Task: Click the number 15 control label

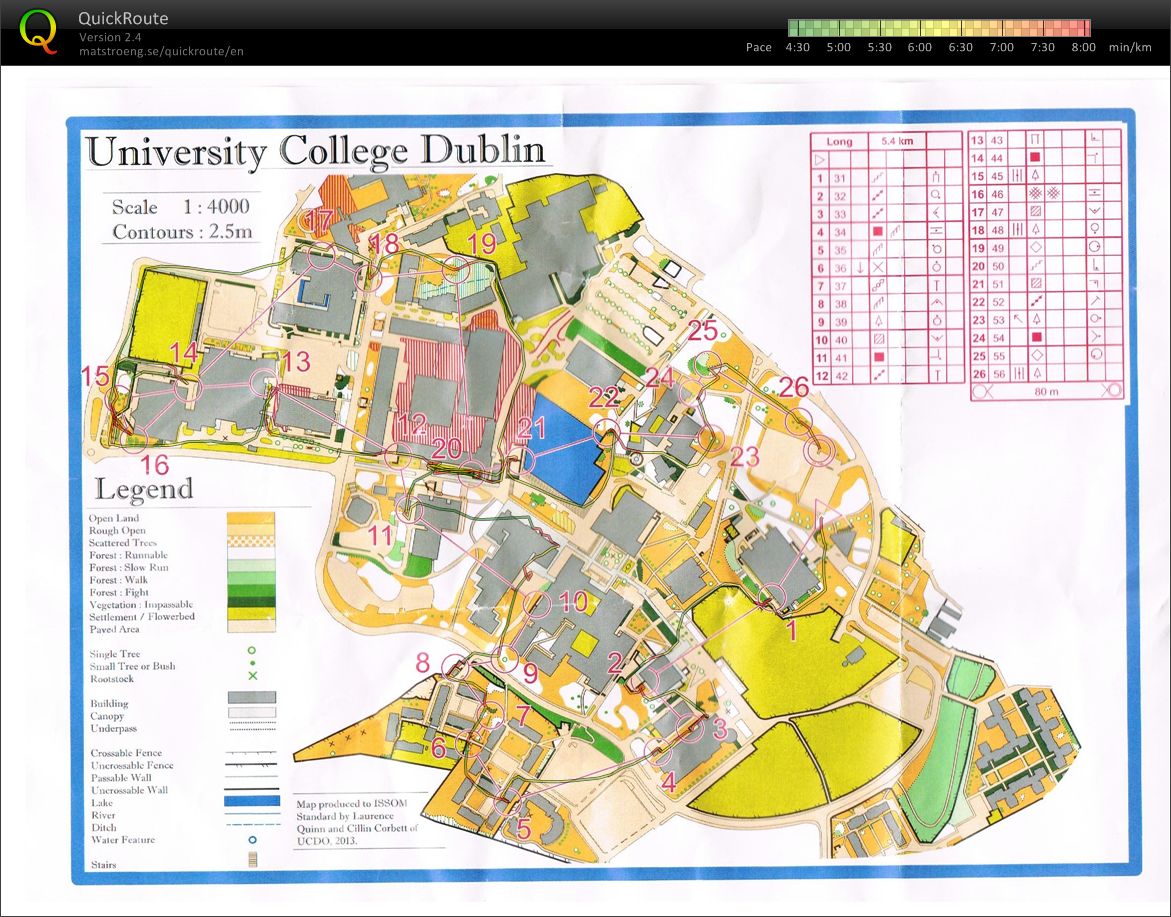Action: (96, 376)
